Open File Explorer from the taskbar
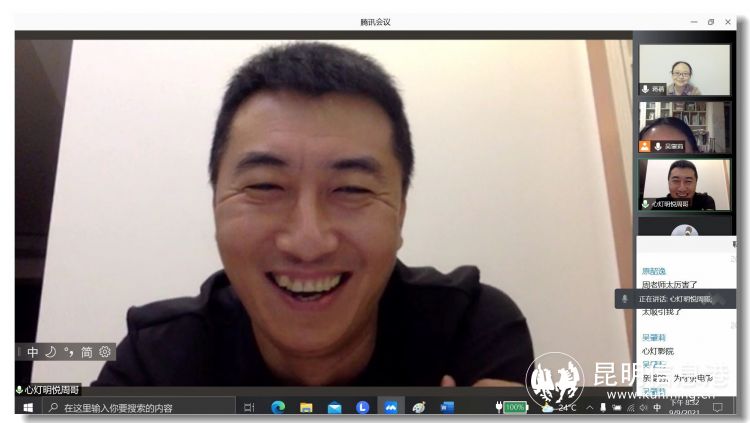 (306, 407)
